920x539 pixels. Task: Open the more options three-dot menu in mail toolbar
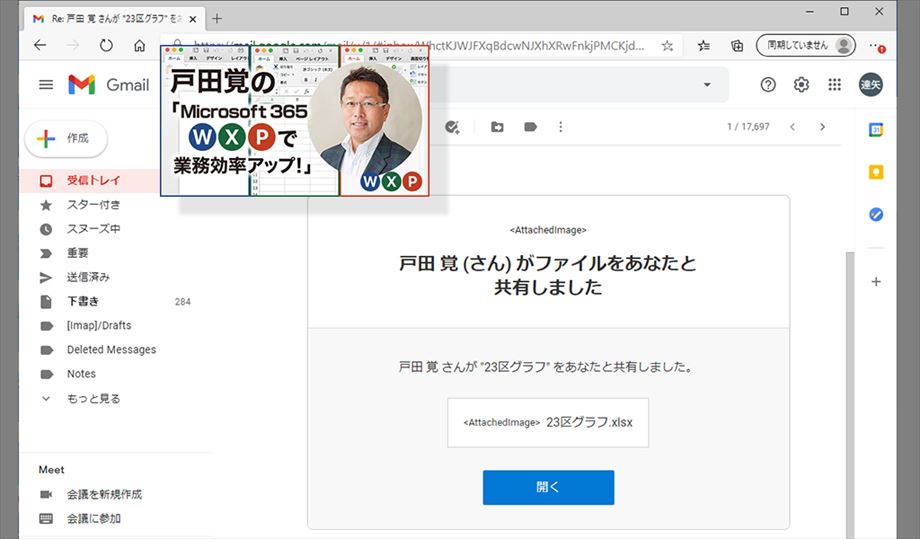(x=561, y=127)
